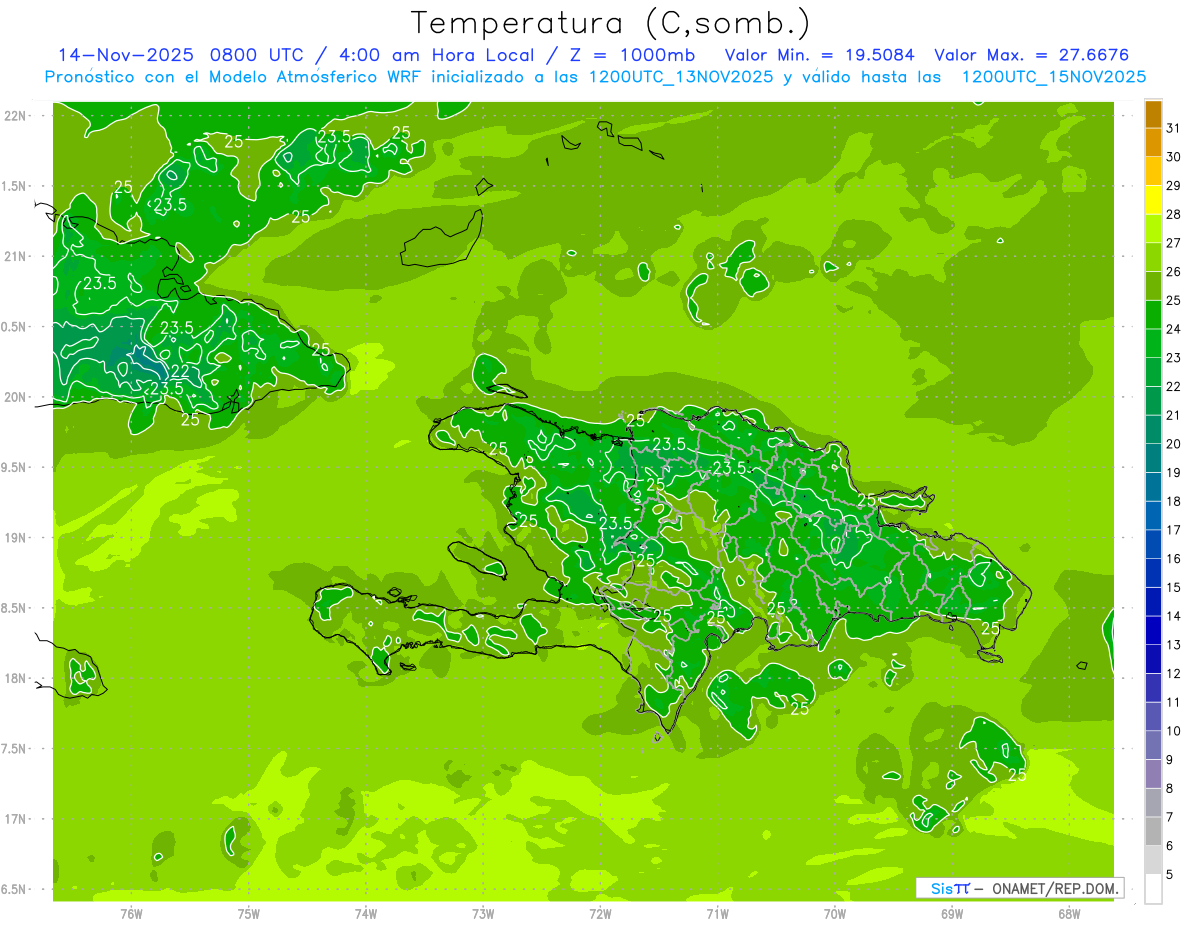Select valid-until time '1200UTC_15NOV2025'
The height and width of the screenshot is (927, 1200).
(x=1053, y=77)
